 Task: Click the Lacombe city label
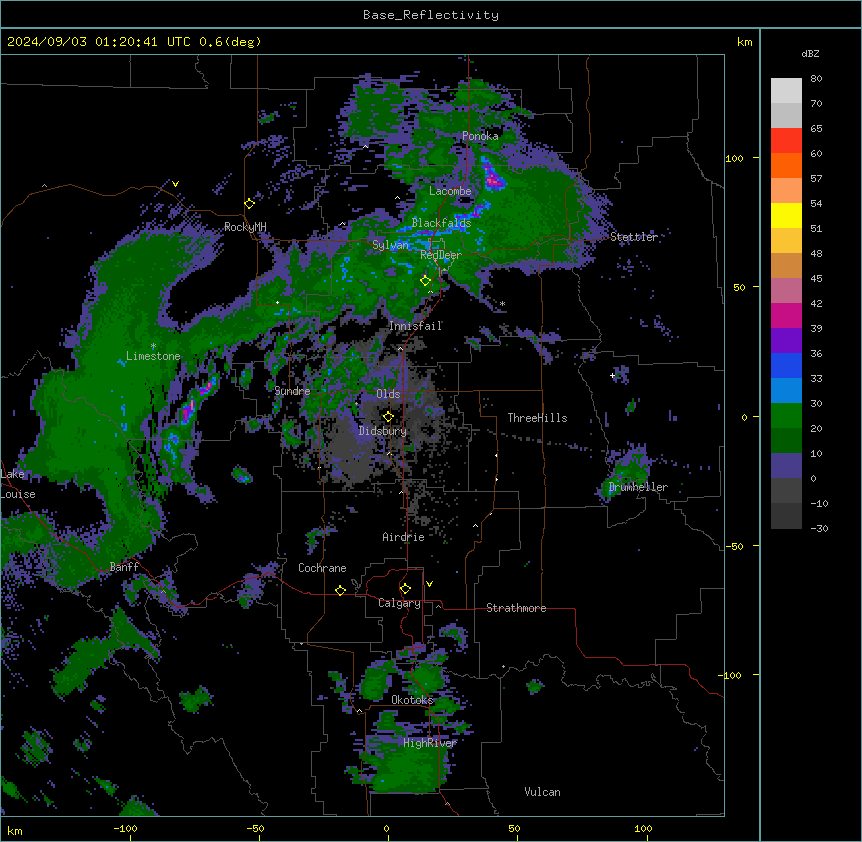coord(450,191)
